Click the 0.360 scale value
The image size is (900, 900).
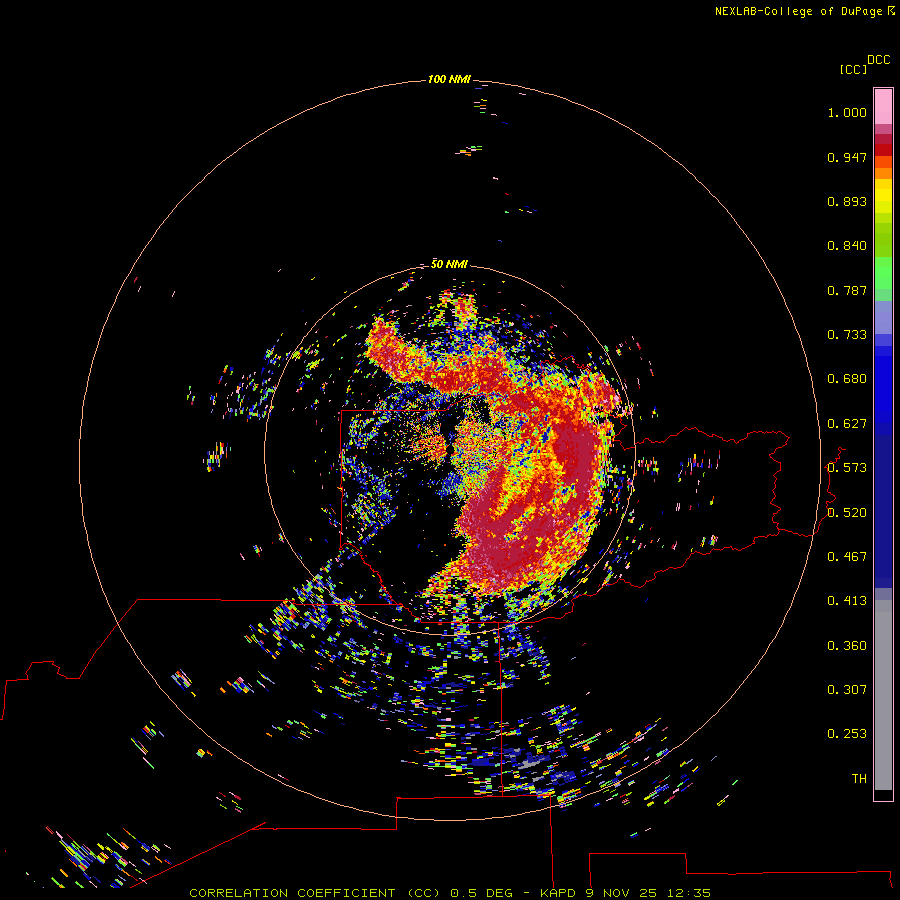[847, 646]
